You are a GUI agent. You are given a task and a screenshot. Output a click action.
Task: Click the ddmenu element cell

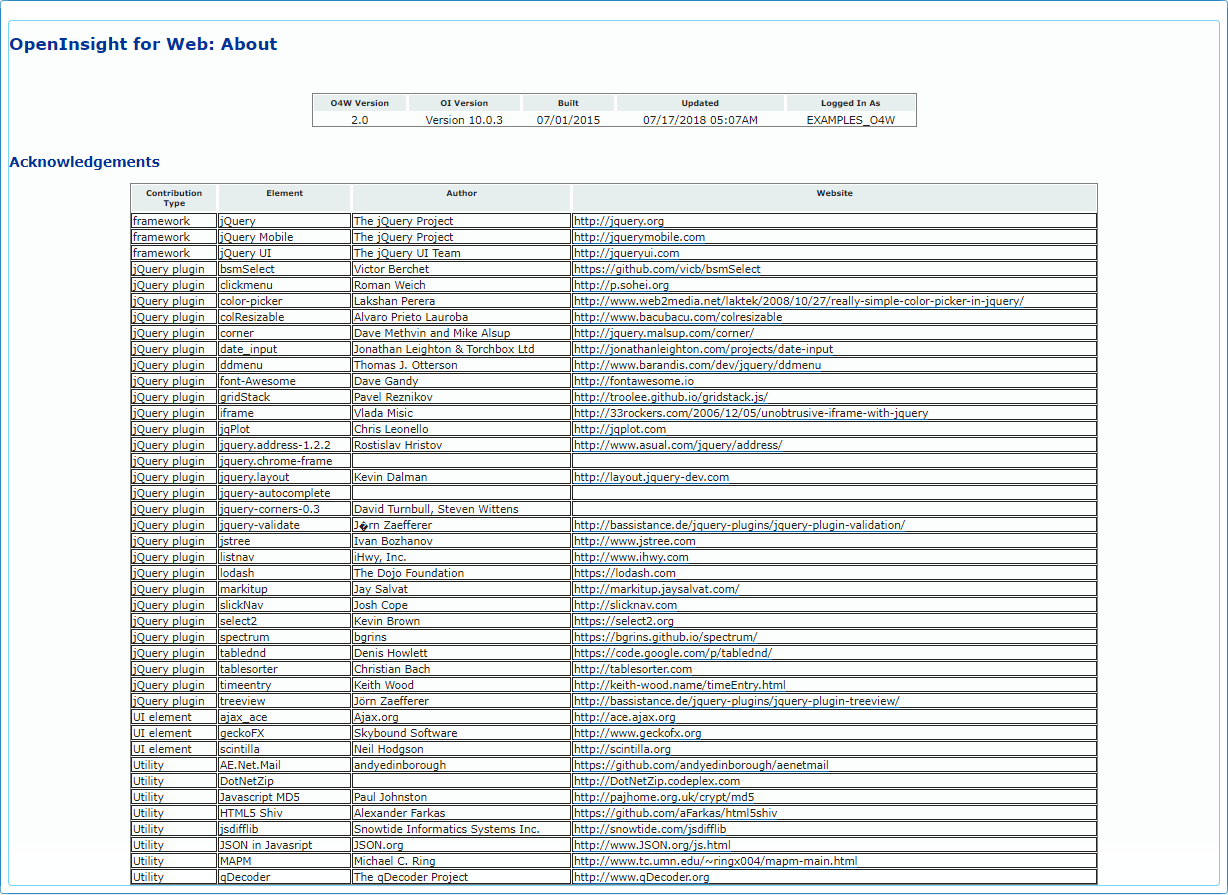pyautogui.click(x=285, y=365)
